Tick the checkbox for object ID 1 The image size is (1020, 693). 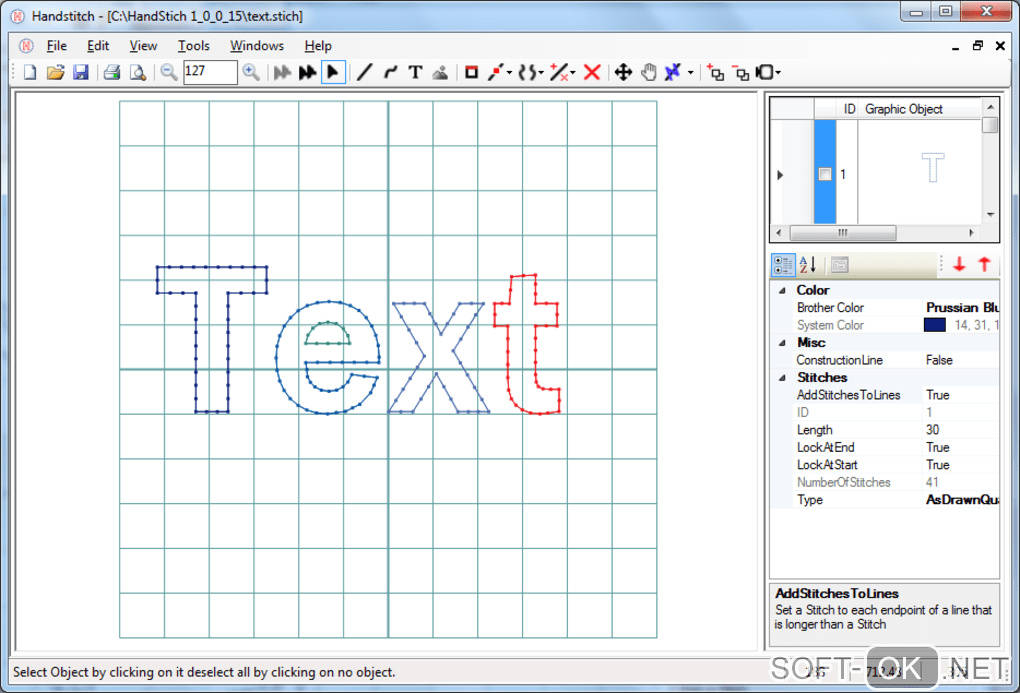pyautogui.click(x=825, y=174)
